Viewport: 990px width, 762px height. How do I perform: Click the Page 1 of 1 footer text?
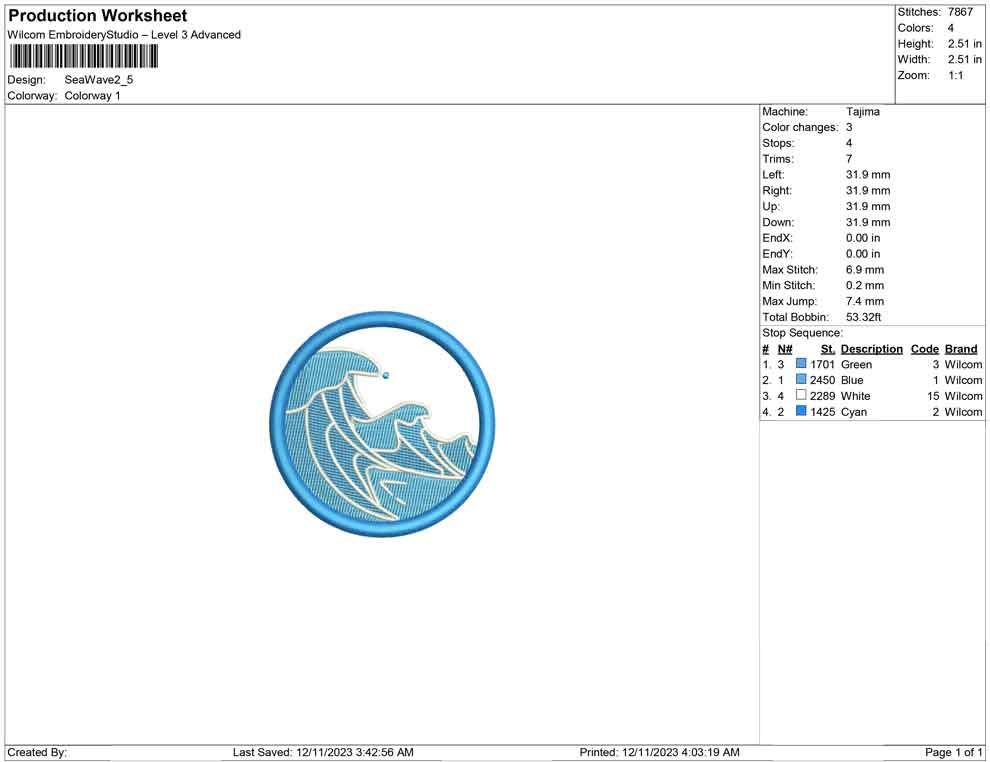953,752
